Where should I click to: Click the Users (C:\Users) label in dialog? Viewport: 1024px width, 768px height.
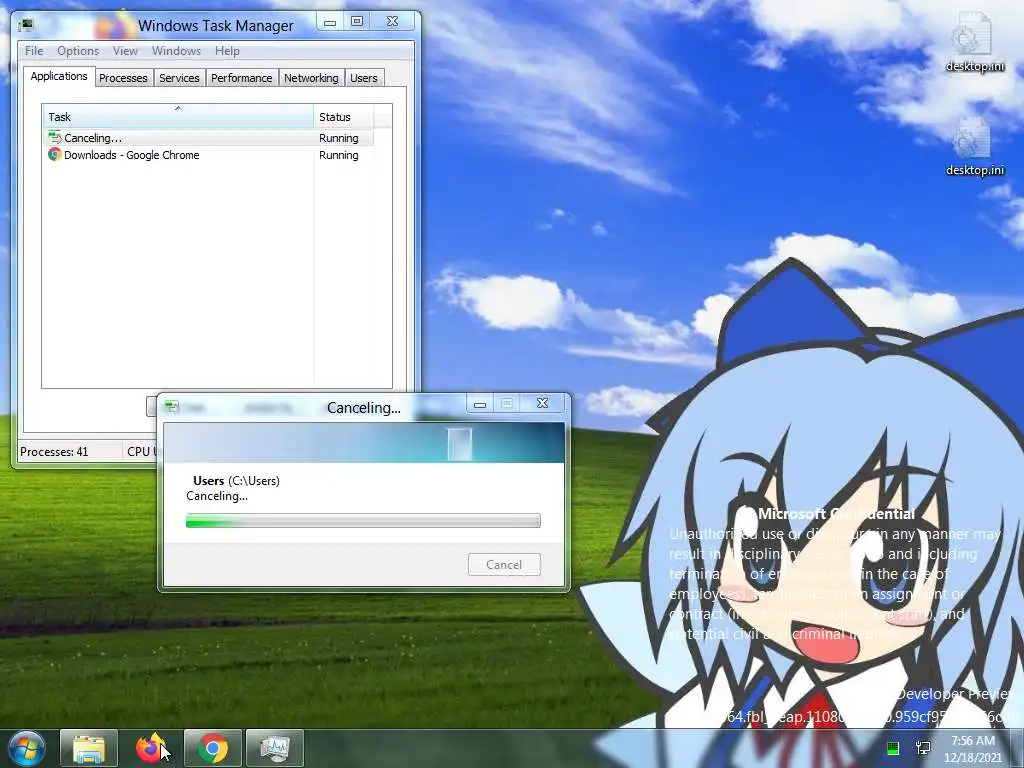[x=236, y=481]
